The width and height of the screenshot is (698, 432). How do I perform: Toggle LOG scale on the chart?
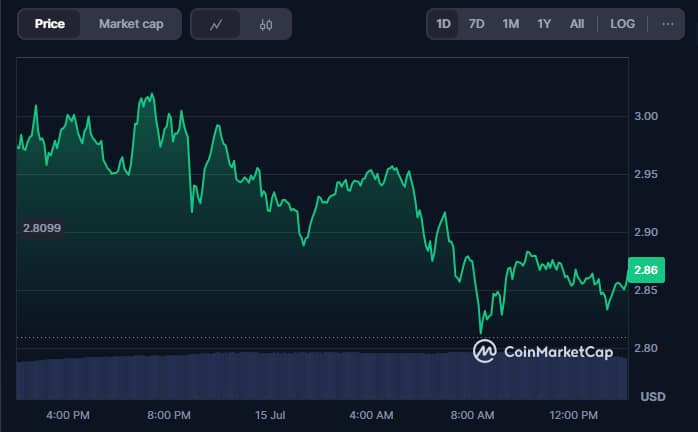622,24
